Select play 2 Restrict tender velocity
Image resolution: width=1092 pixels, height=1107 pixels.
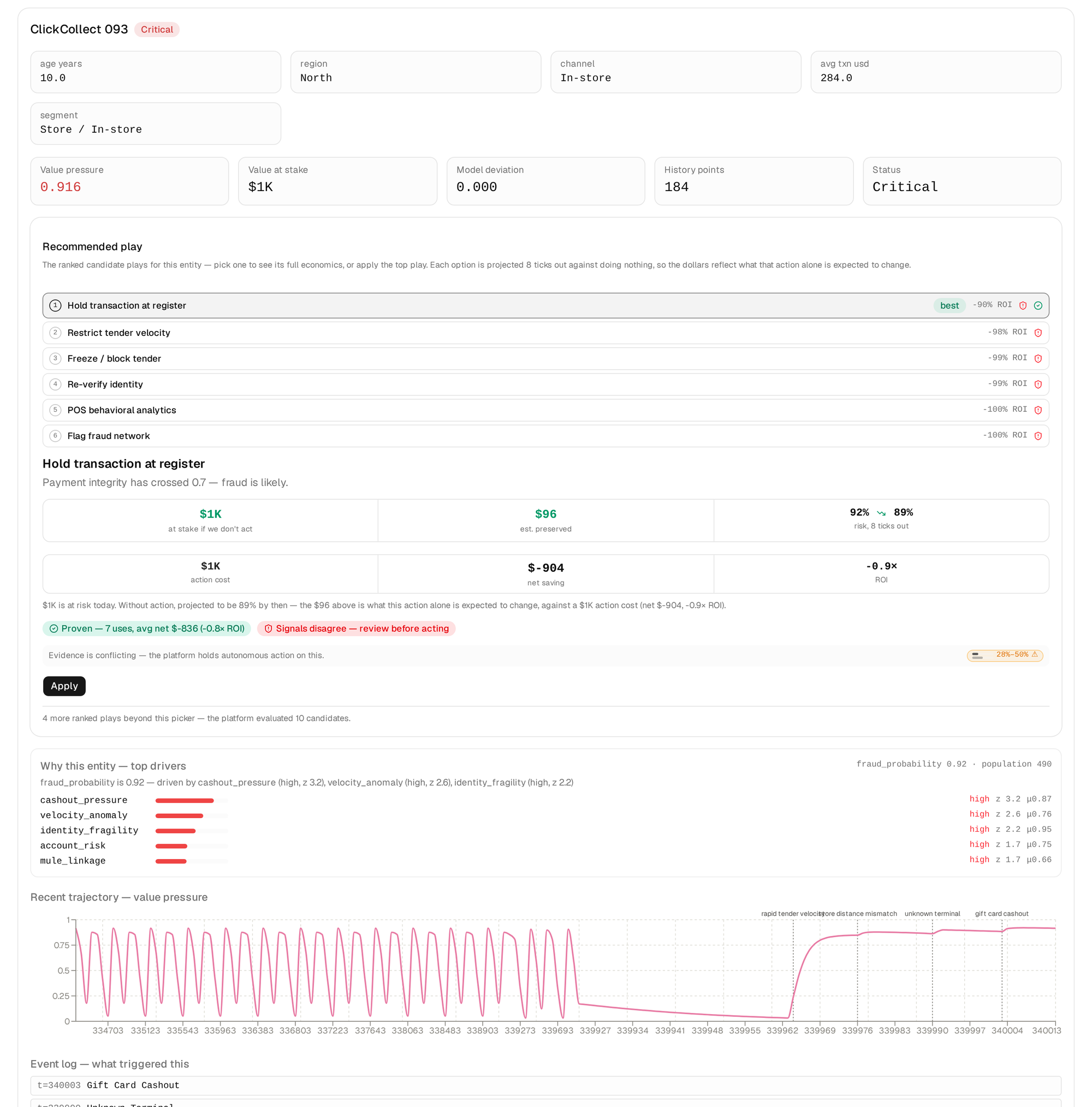(x=545, y=333)
